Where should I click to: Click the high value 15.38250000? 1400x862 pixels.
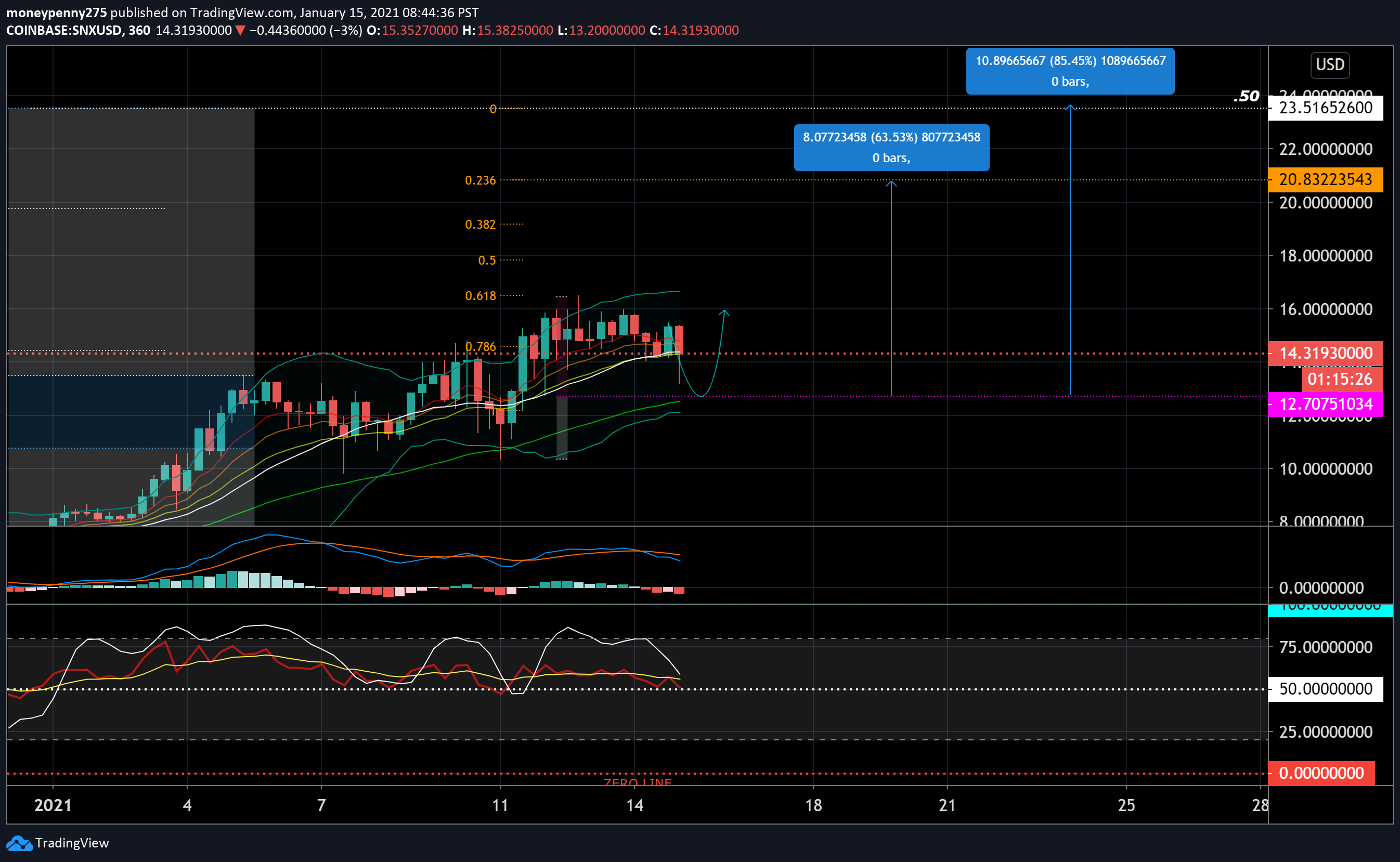(515, 30)
